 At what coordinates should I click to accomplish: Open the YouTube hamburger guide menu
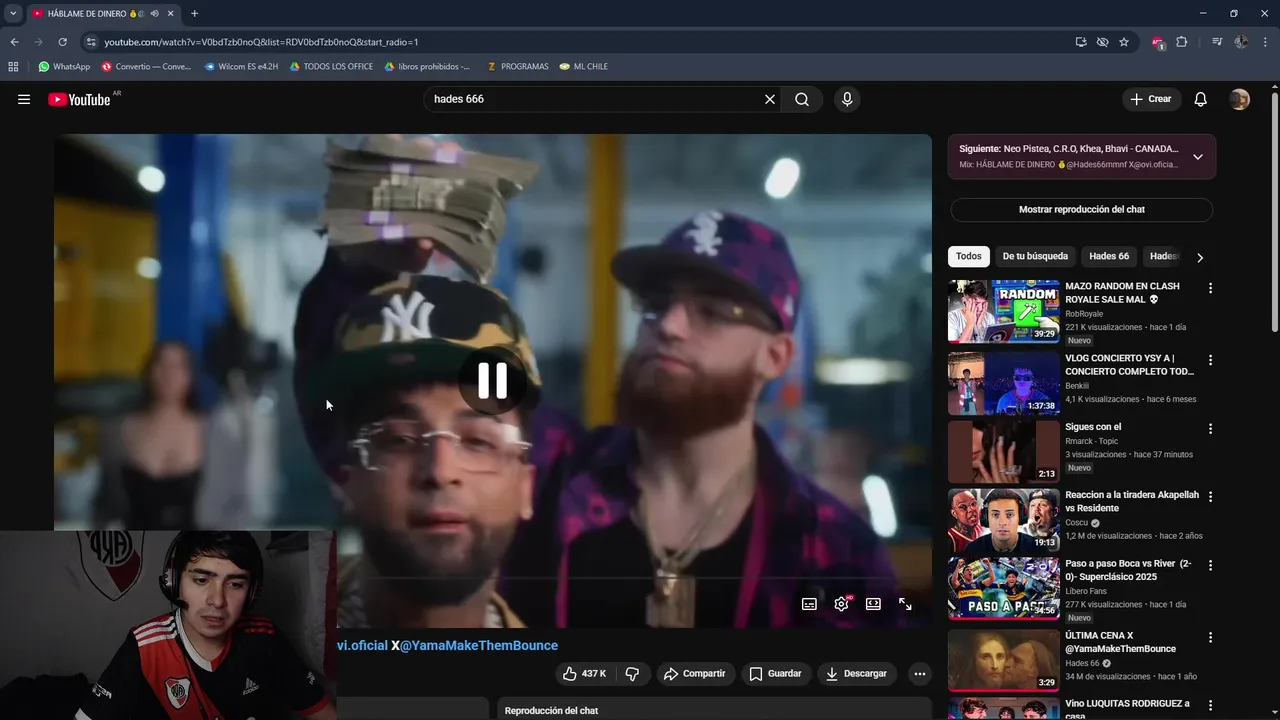[x=24, y=99]
